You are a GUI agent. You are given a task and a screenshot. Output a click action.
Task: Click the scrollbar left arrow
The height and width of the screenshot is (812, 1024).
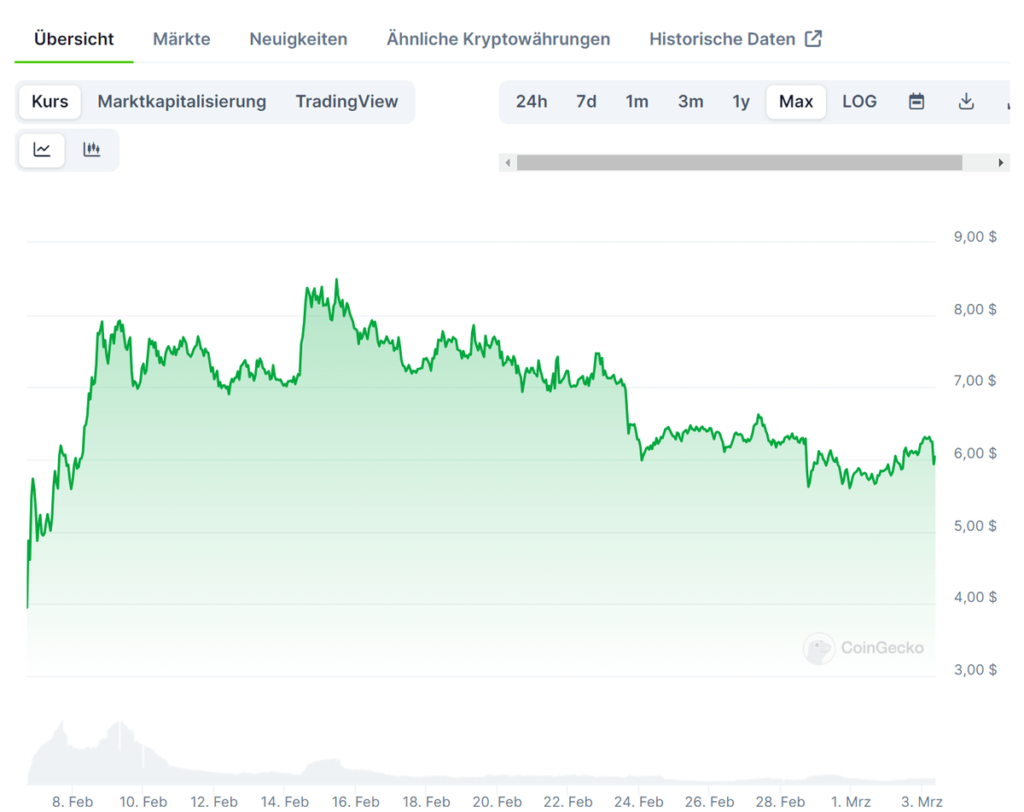508,163
